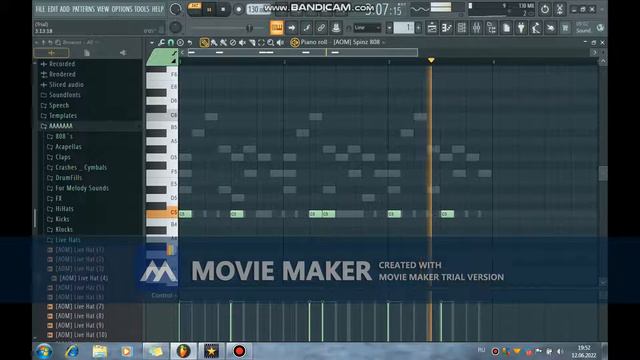
Task: Select the Zoom magnifier tool
Action: [x=271, y=42]
